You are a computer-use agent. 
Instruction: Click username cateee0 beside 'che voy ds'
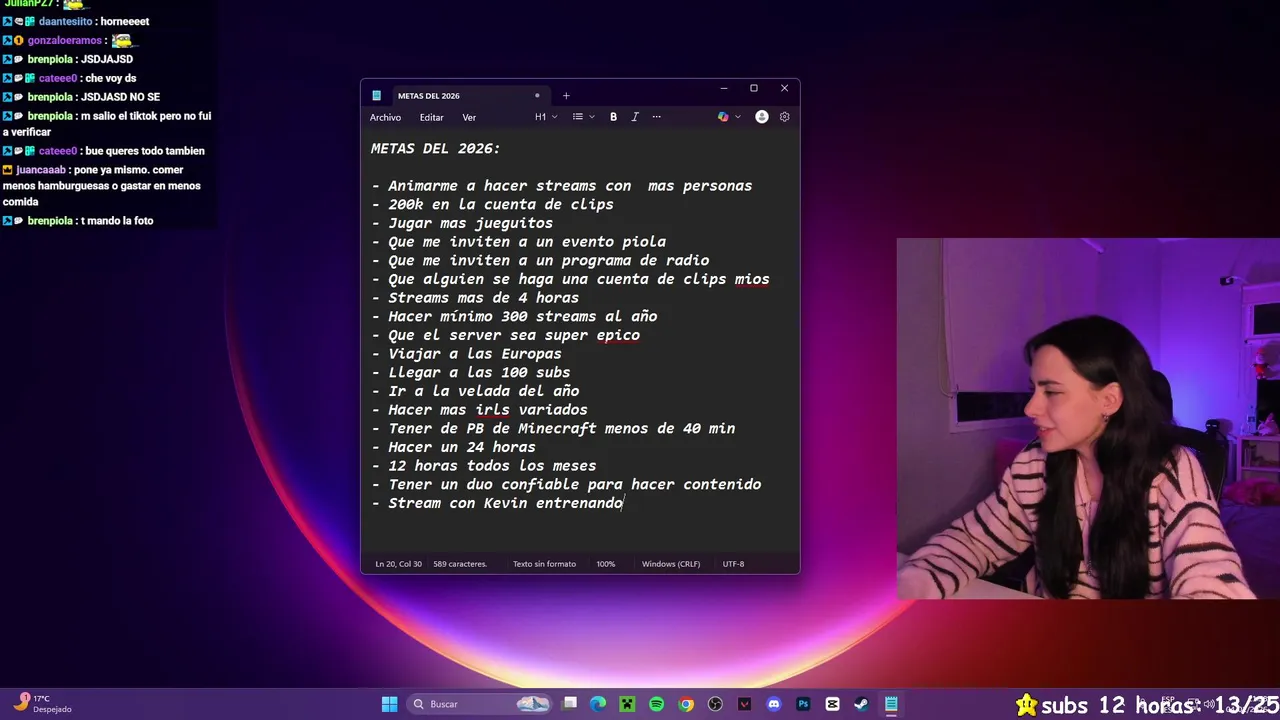point(58,78)
